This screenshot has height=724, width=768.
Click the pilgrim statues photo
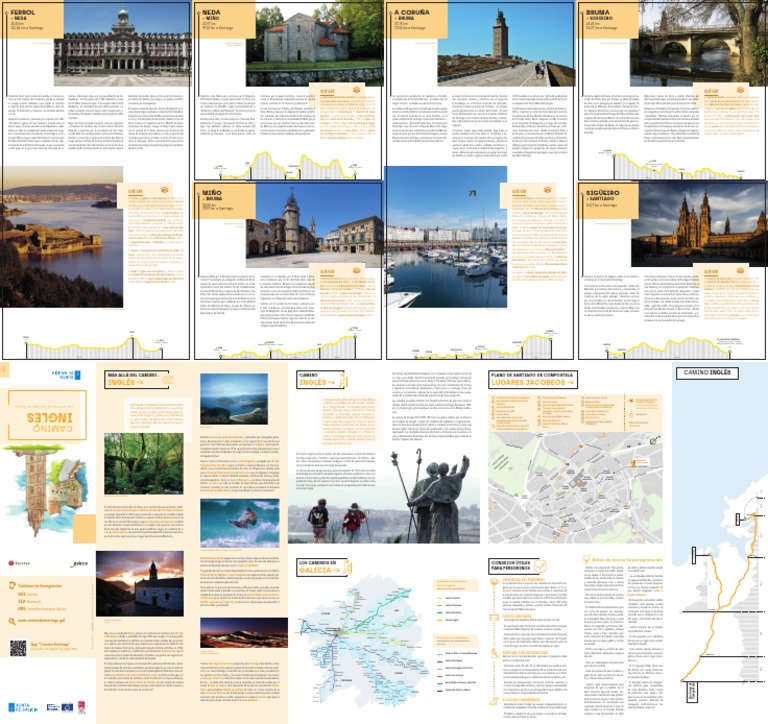[384, 497]
